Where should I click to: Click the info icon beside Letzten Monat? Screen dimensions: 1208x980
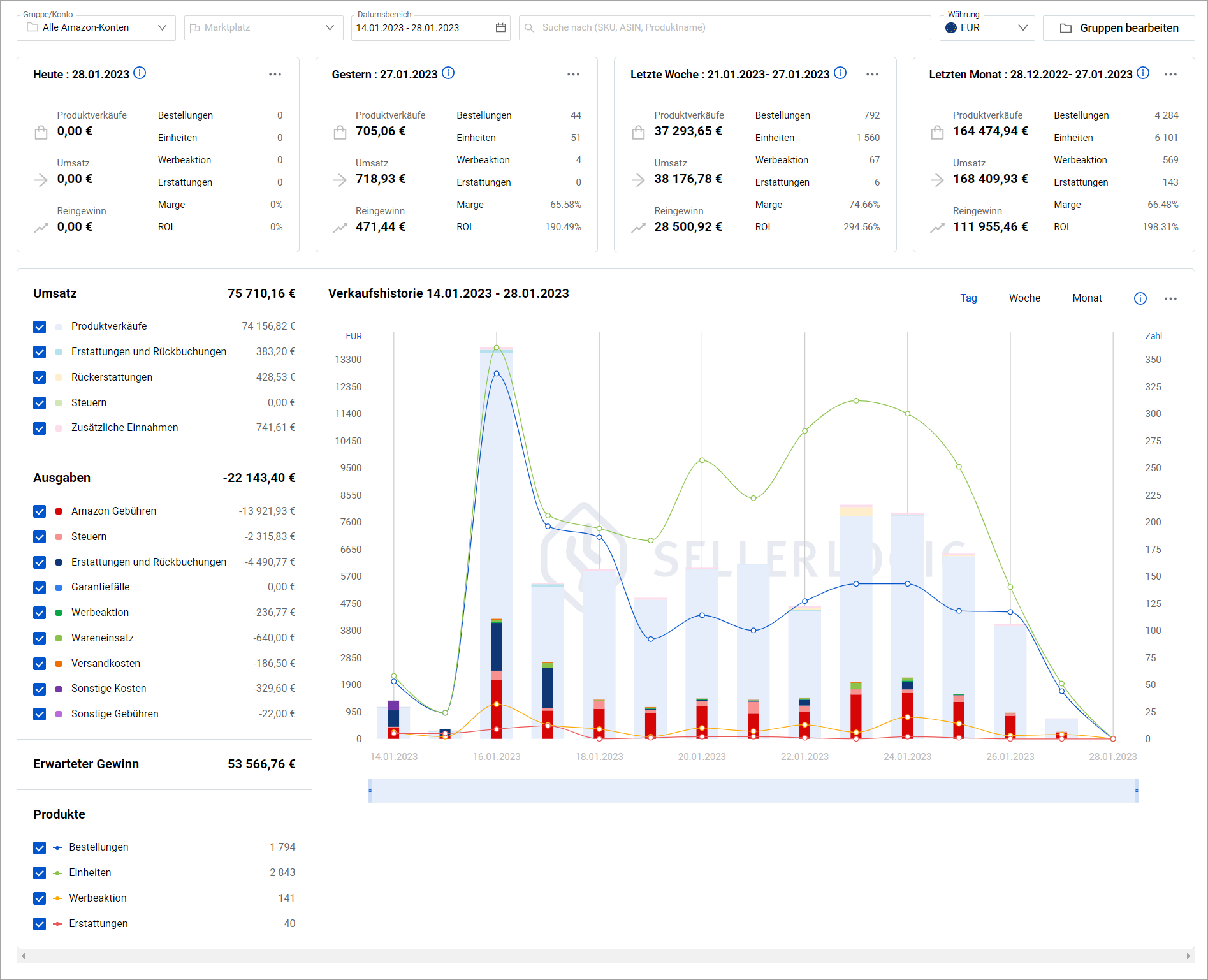point(1143,73)
